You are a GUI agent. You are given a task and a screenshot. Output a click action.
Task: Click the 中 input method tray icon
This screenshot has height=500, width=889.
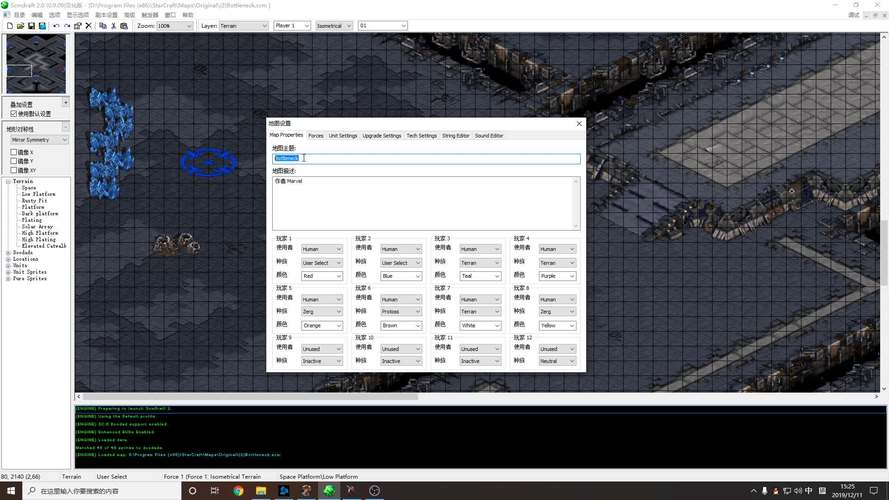(808, 491)
